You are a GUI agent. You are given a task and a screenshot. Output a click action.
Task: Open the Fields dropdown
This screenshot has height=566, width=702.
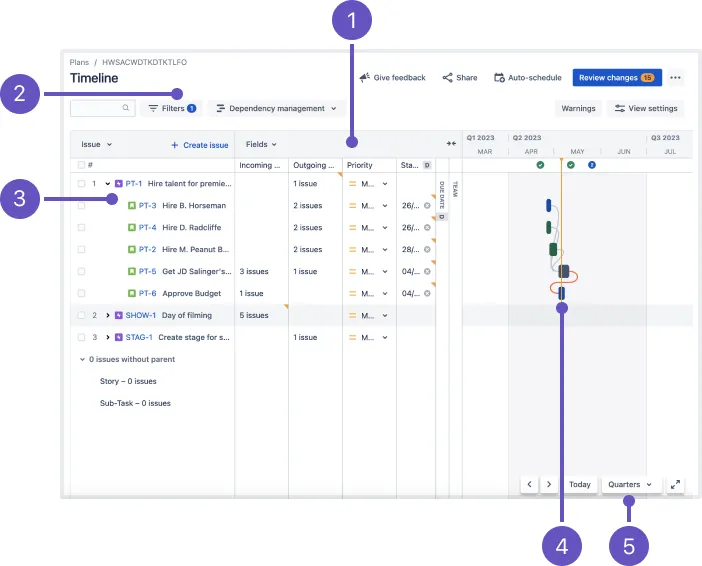(x=261, y=144)
